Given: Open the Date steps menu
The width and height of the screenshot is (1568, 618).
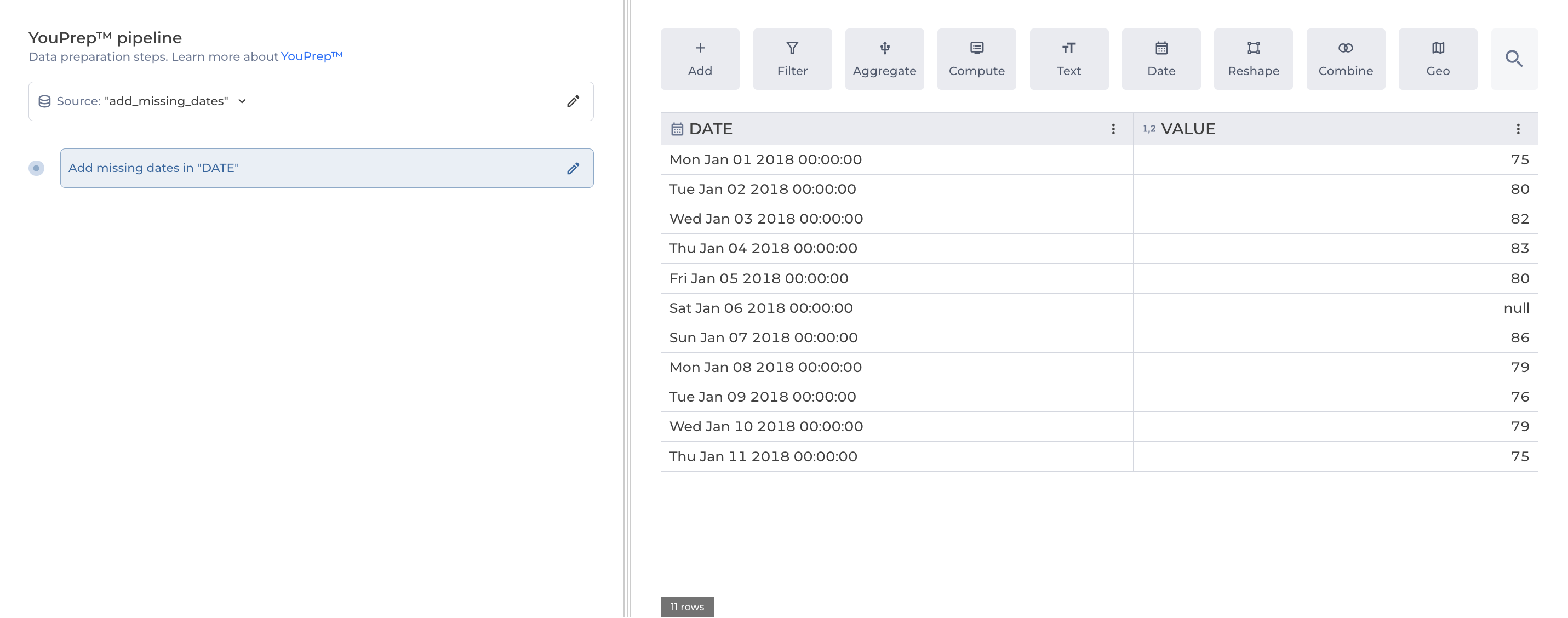Looking at the screenshot, I should [x=1161, y=59].
